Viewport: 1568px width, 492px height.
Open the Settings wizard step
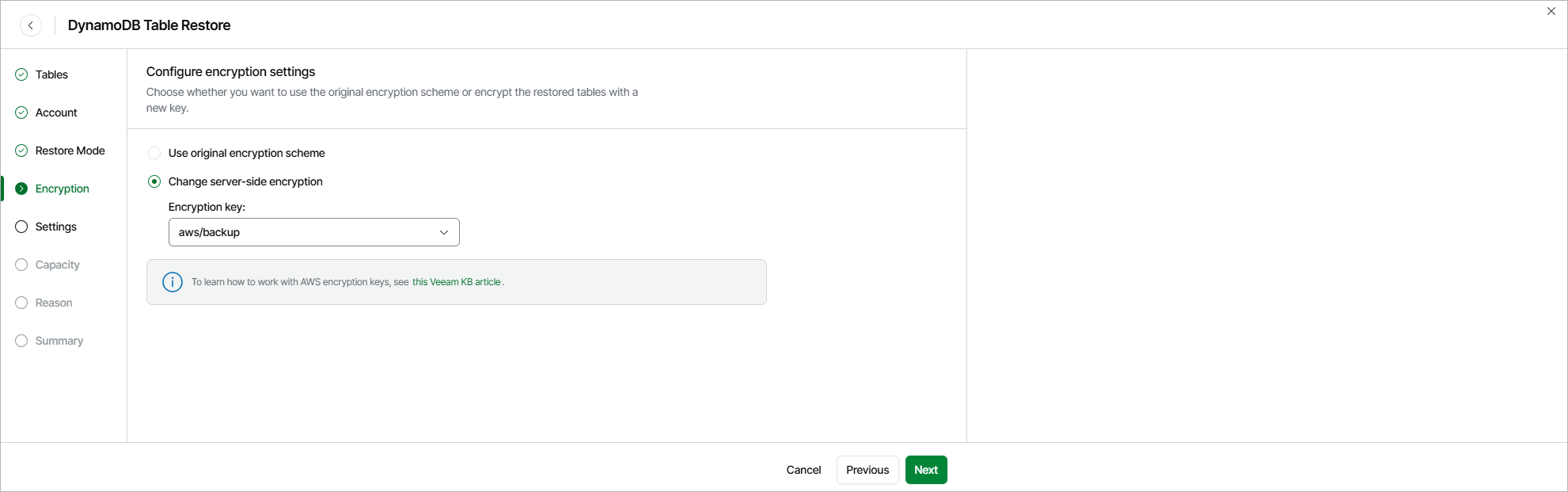56,227
